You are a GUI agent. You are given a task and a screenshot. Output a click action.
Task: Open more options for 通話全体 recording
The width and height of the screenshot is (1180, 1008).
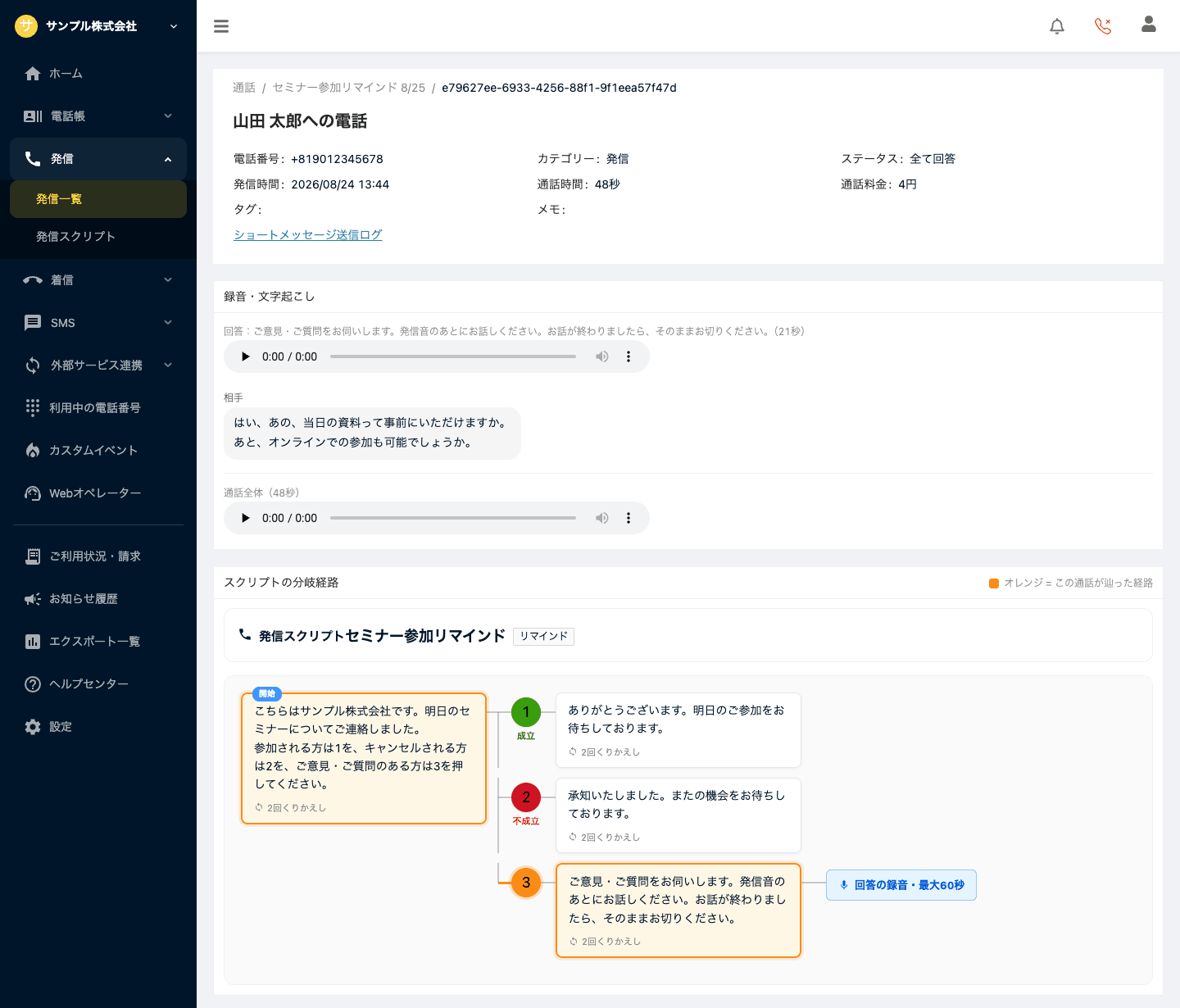tap(629, 518)
